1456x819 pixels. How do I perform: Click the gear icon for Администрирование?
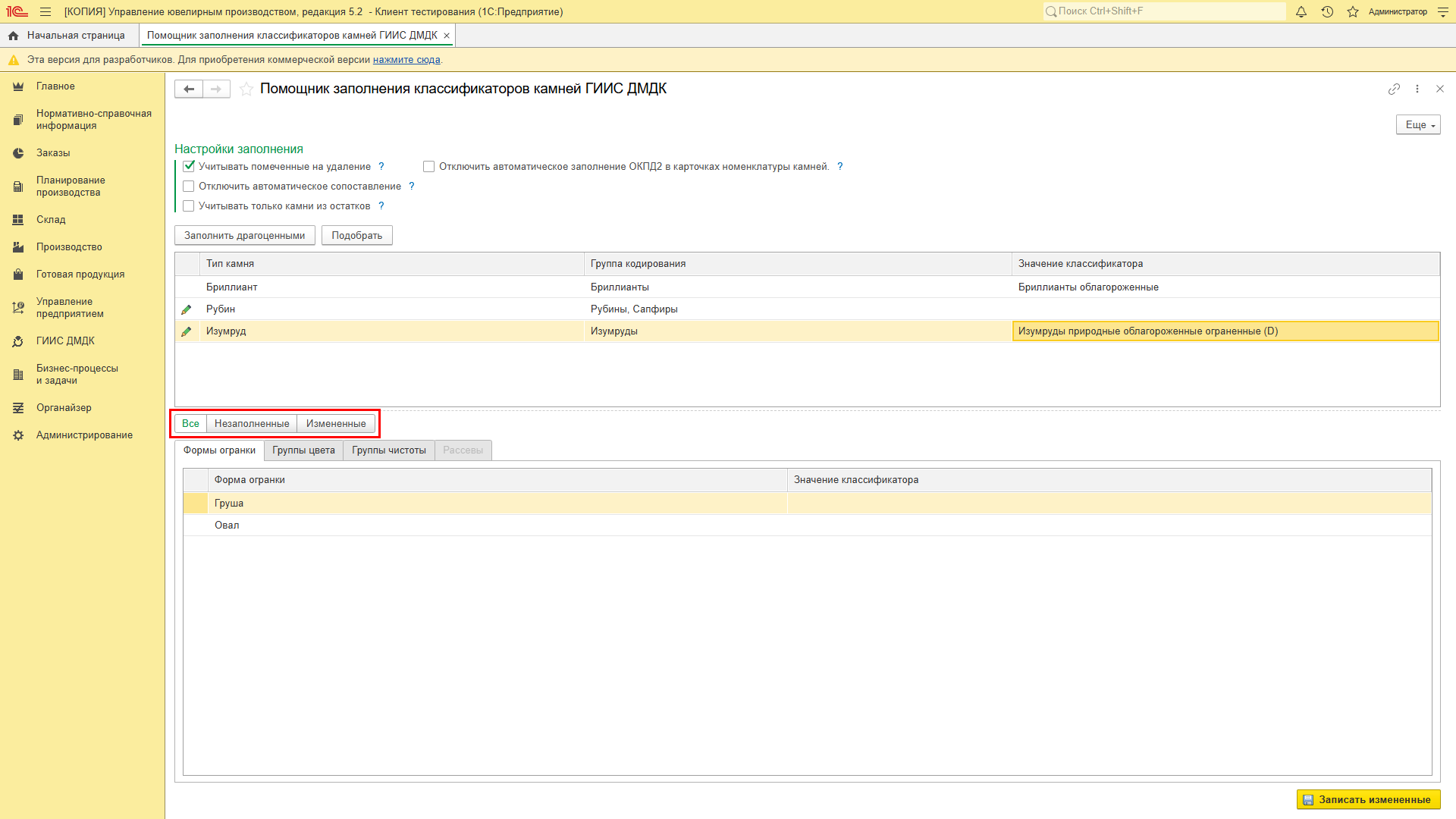[x=18, y=435]
